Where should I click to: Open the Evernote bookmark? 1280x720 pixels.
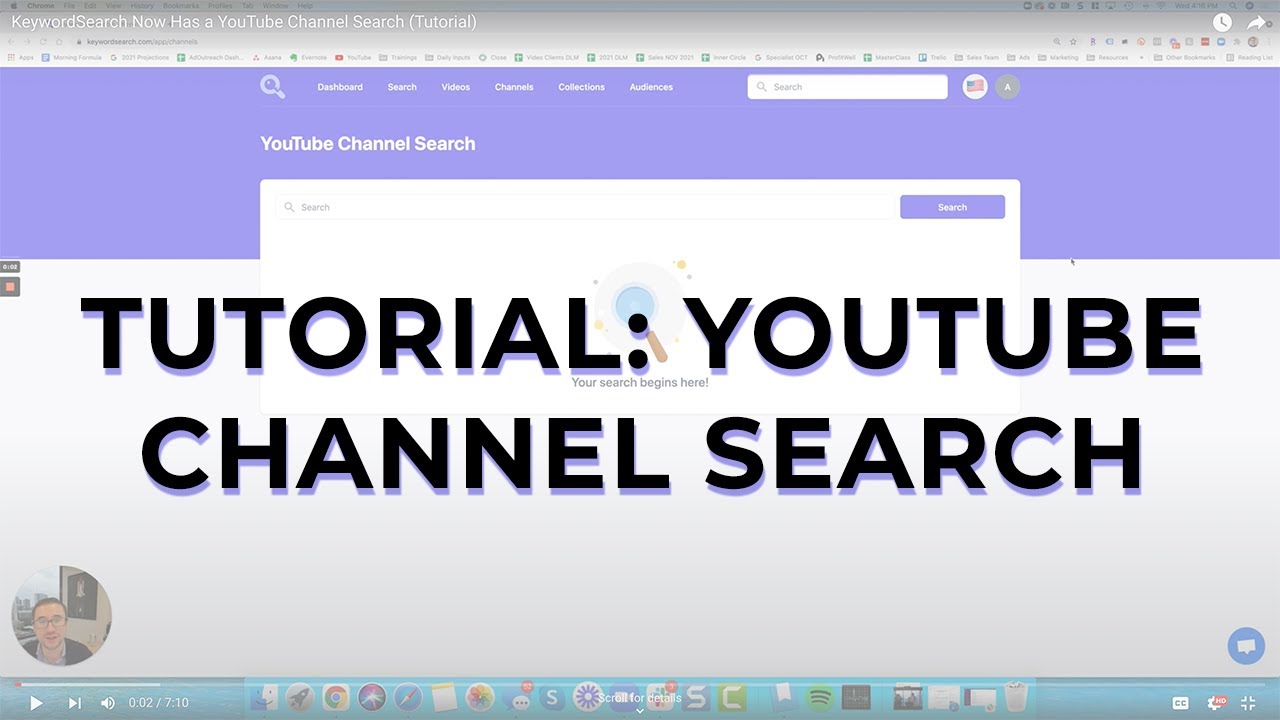307,57
